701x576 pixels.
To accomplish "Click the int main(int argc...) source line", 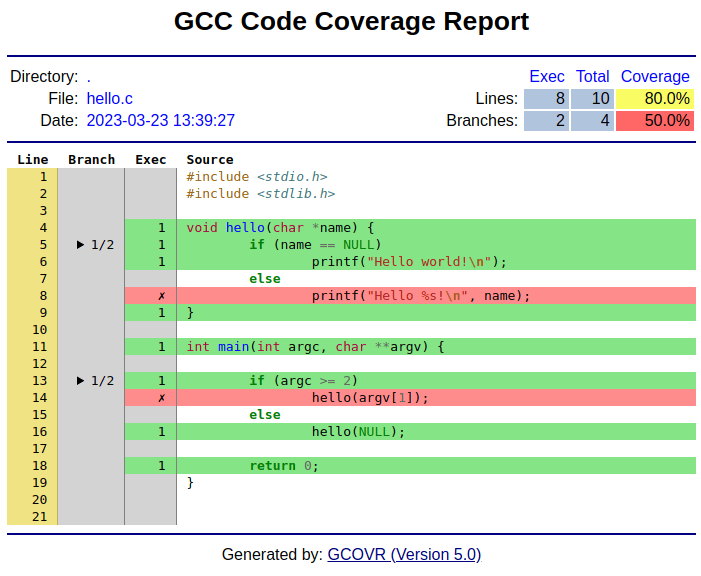I will [x=436, y=347].
